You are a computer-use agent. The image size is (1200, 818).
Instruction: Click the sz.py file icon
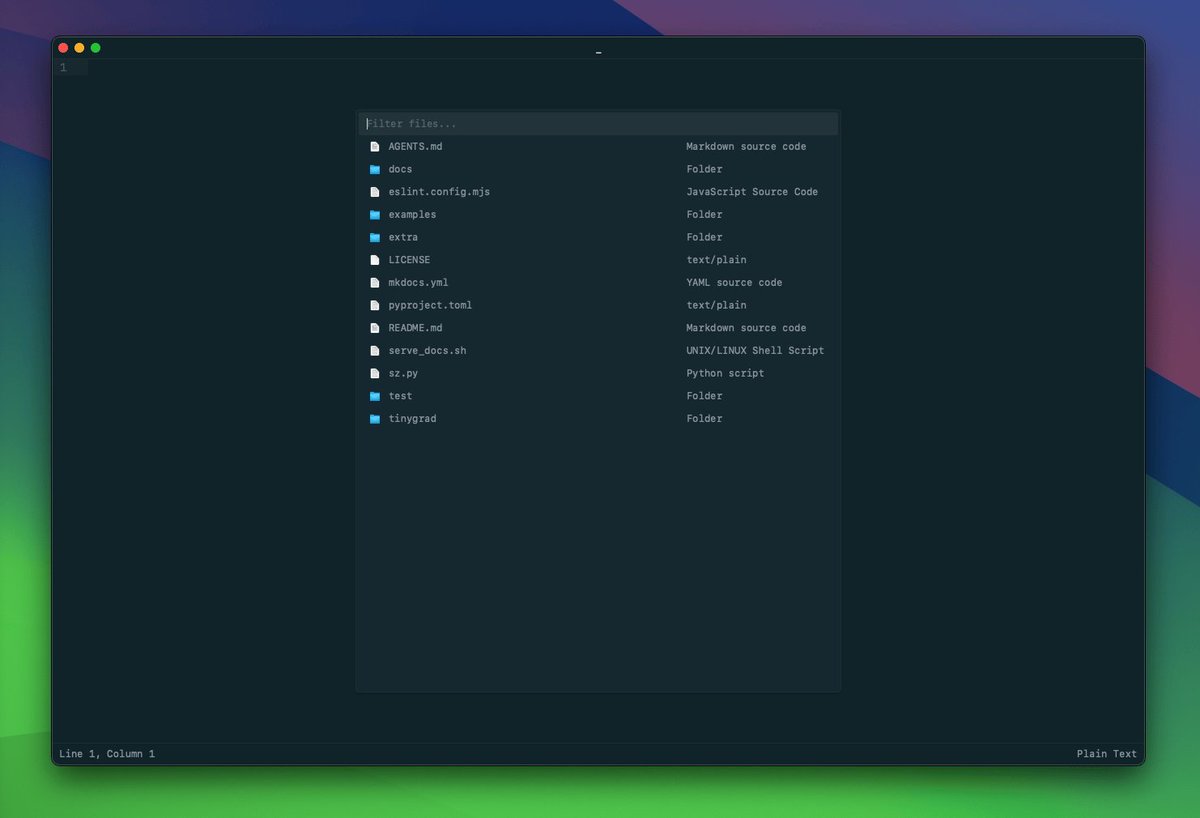click(375, 374)
